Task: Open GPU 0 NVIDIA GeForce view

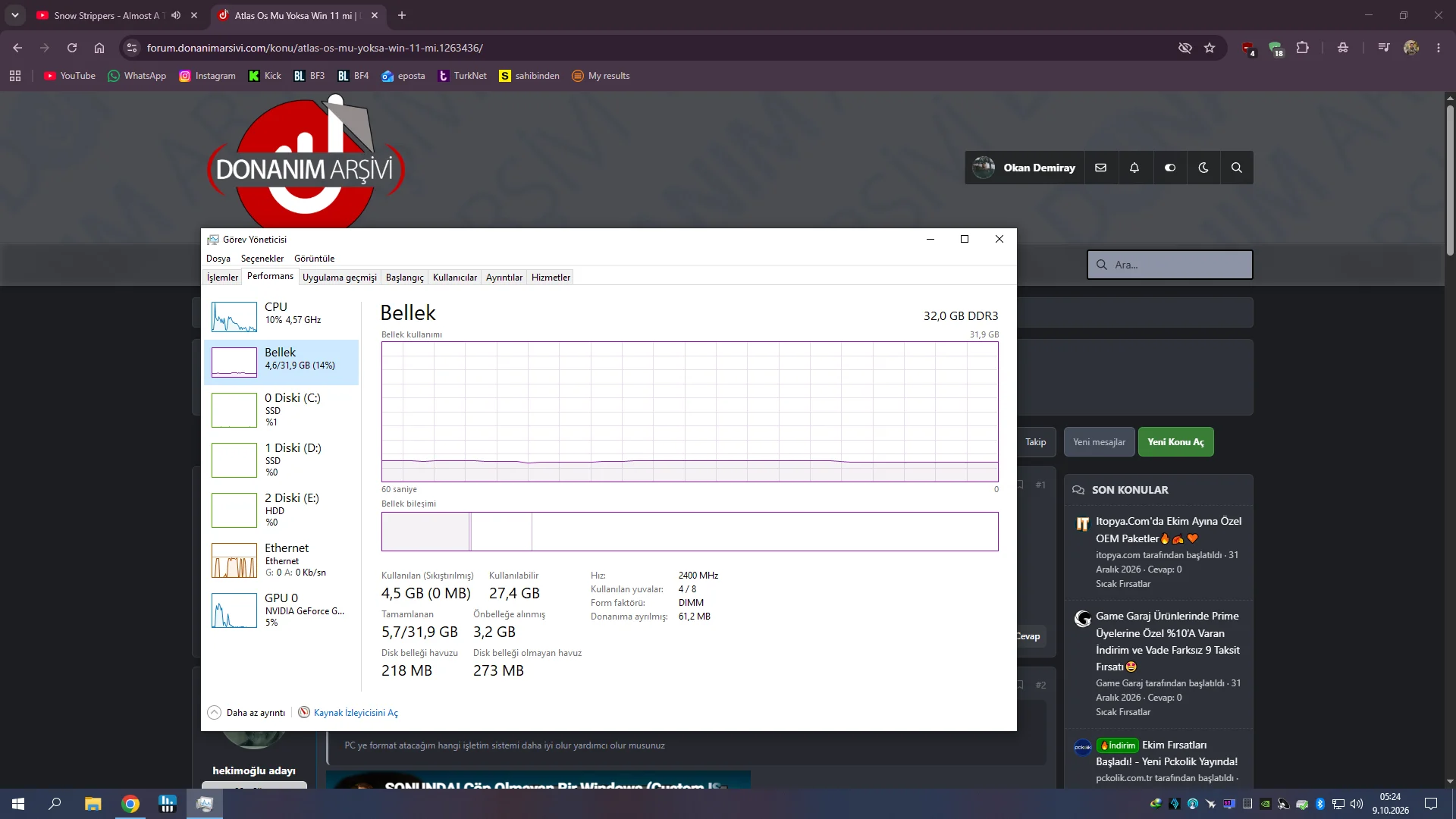Action: [281, 610]
